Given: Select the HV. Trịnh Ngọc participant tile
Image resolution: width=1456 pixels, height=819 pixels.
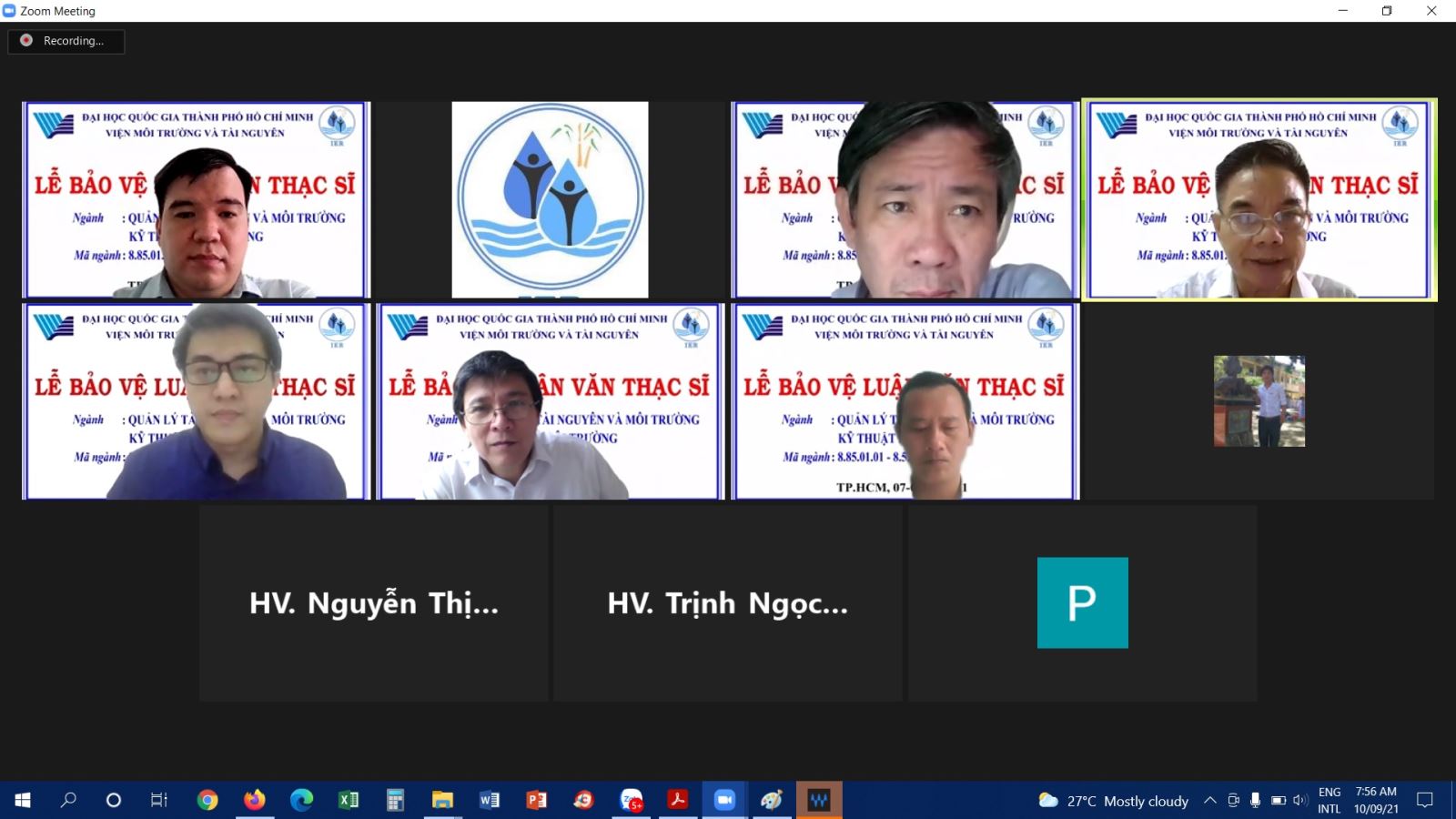Looking at the screenshot, I should (727, 603).
